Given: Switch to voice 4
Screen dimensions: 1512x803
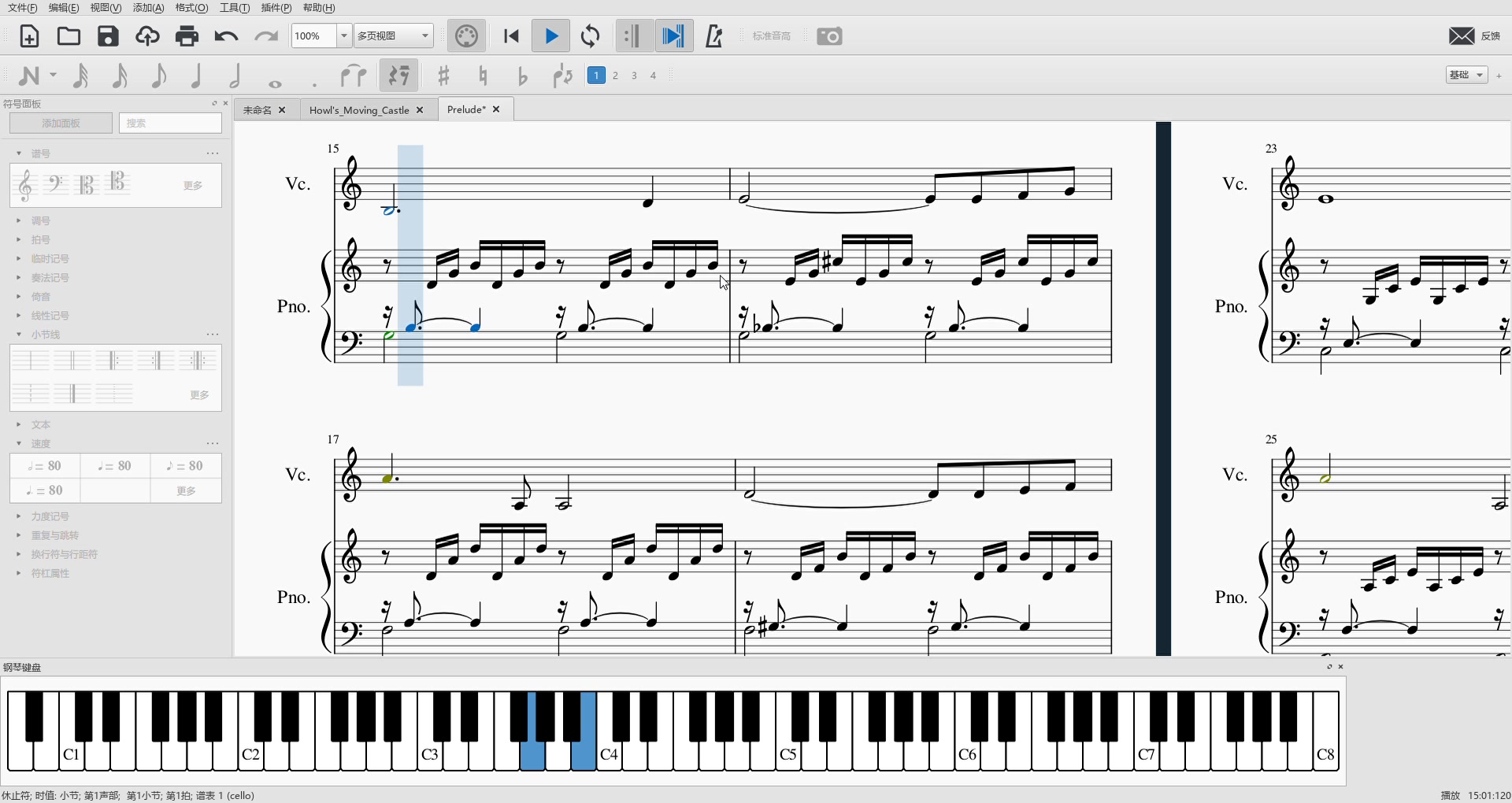Looking at the screenshot, I should (x=653, y=76).
